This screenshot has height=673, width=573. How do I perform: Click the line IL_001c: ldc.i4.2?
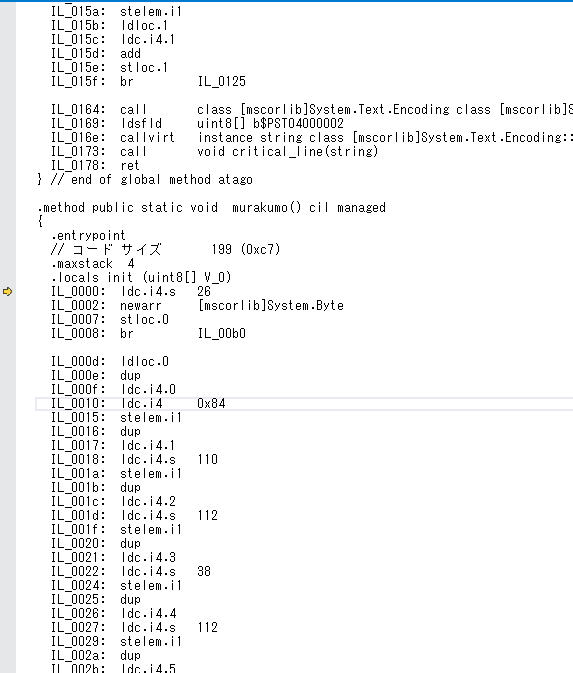[x=113, y=501]
